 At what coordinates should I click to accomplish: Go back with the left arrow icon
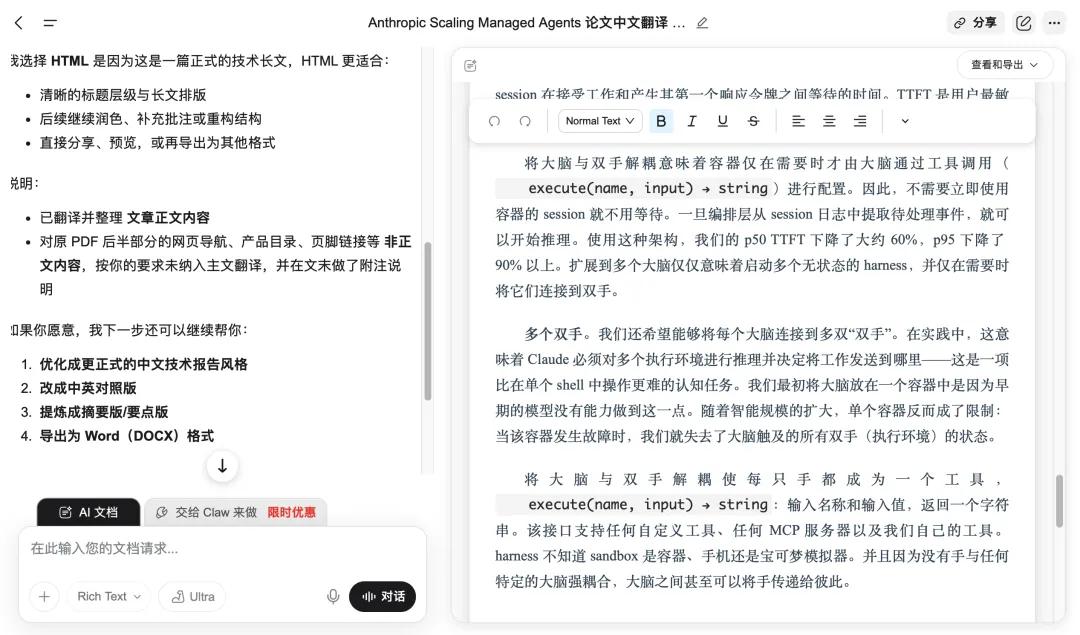click(x=19, y=23)
